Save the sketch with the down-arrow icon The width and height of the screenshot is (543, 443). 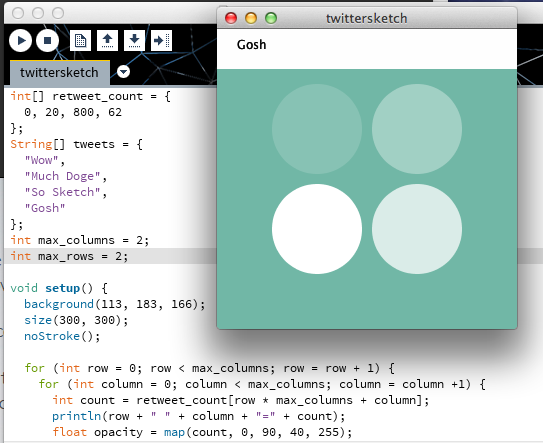click(134, 41)
